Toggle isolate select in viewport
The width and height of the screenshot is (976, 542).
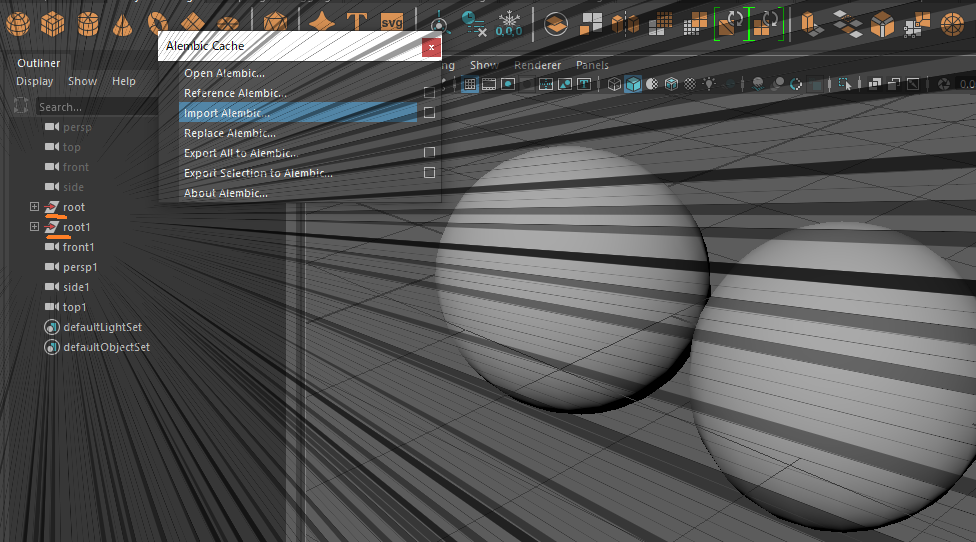tap(845, 84)
